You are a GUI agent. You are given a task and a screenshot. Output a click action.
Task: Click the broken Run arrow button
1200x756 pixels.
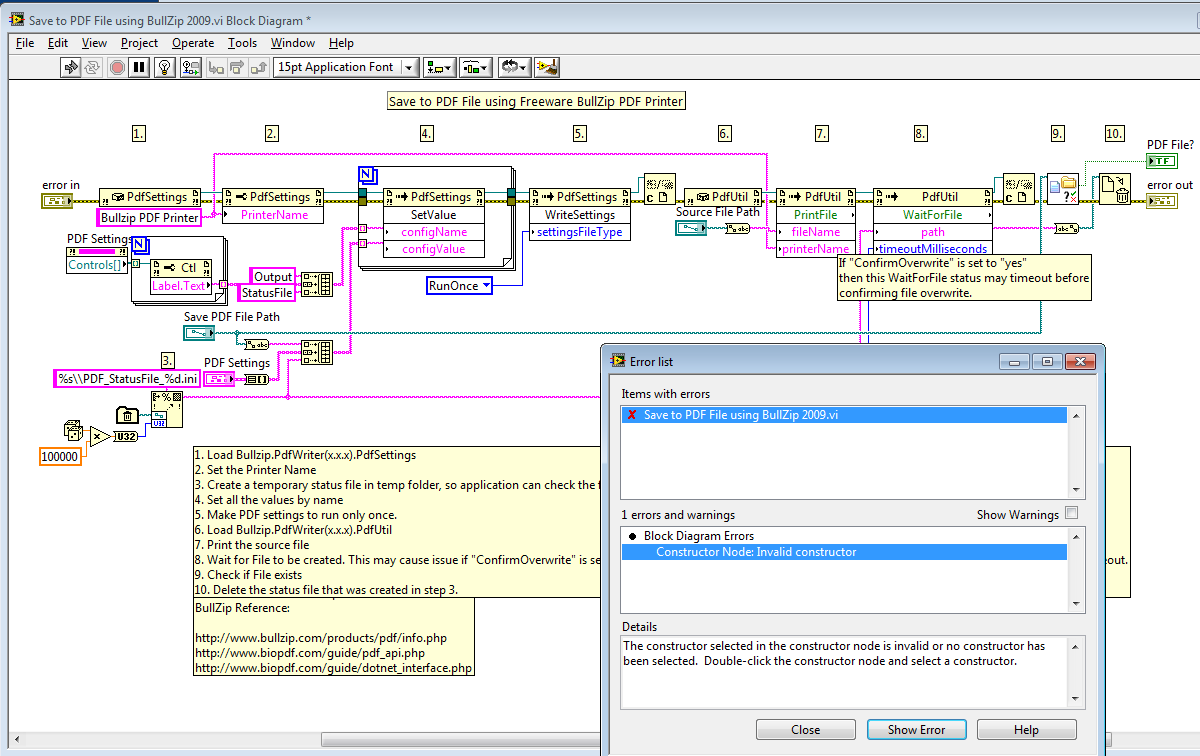tap(71, 67)
